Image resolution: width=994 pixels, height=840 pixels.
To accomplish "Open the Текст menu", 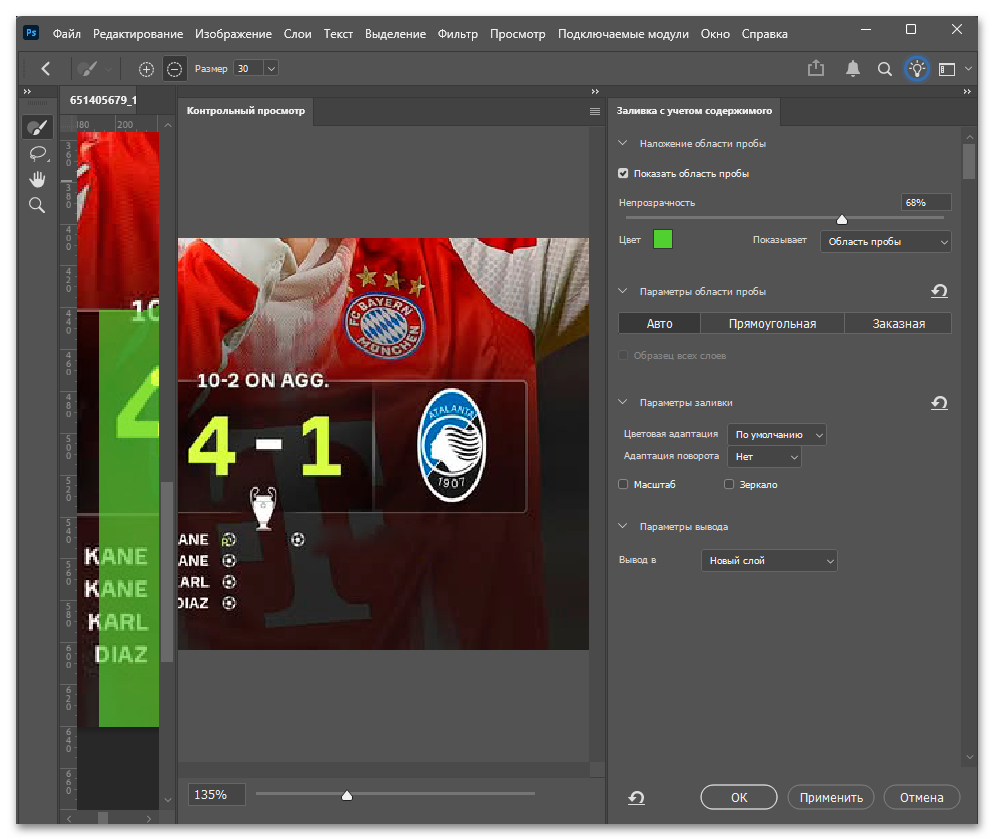I will point(338,34).
